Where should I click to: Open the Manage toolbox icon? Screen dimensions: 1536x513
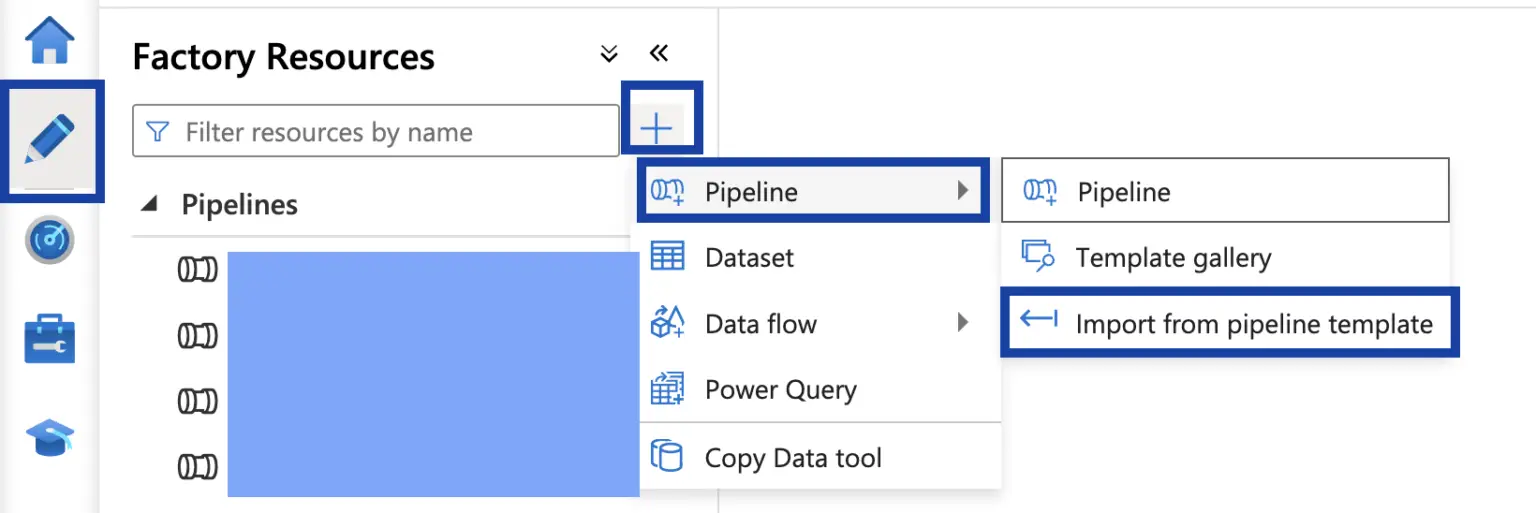[x=49, y=340]
